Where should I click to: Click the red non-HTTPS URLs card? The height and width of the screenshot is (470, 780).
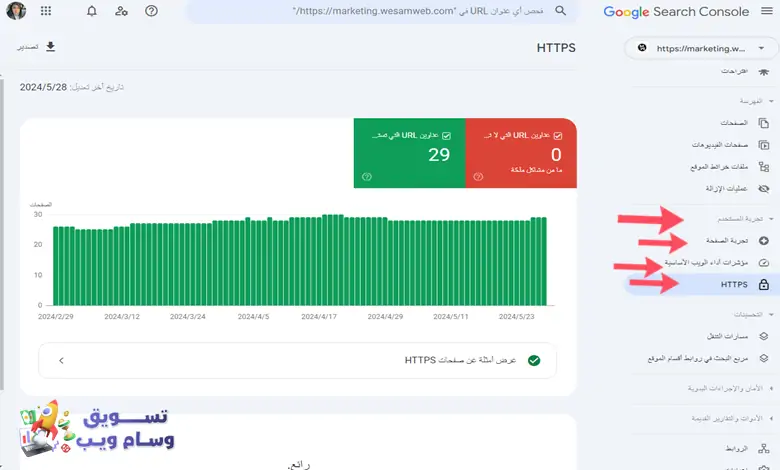[521, 153]
